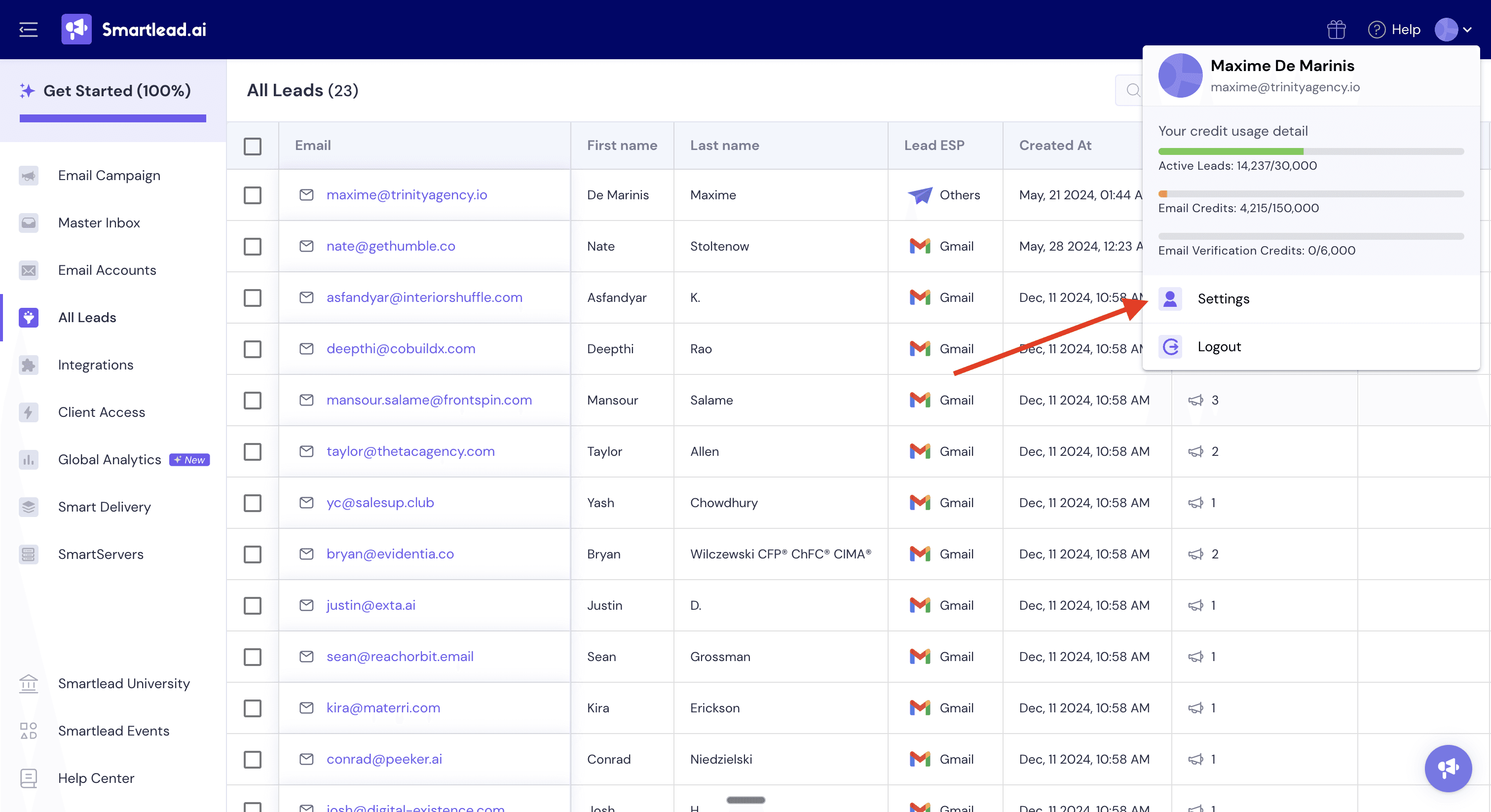Open the floating megaphone chat button
This screenshot has height=812, width=1491.
pos(1448,768)
